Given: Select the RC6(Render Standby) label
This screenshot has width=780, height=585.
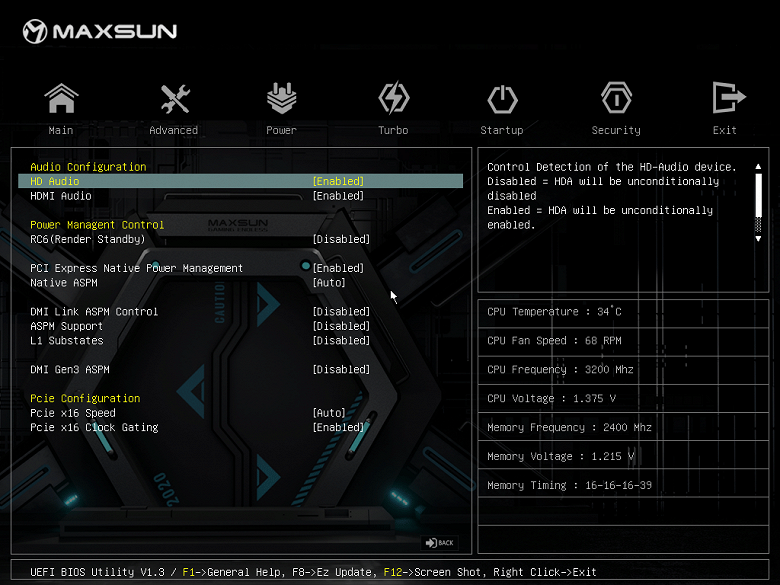Looking at the screenshot, I should [x=88, y=239].
